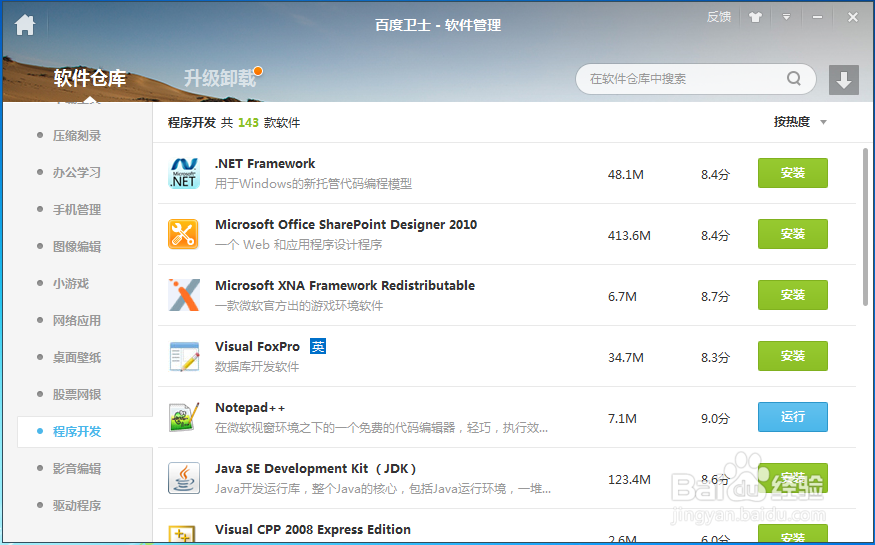This screenshot has height=545, width=875.
Task: Switch to the 升级卸载 tab
Action: [x=220, y=78]
